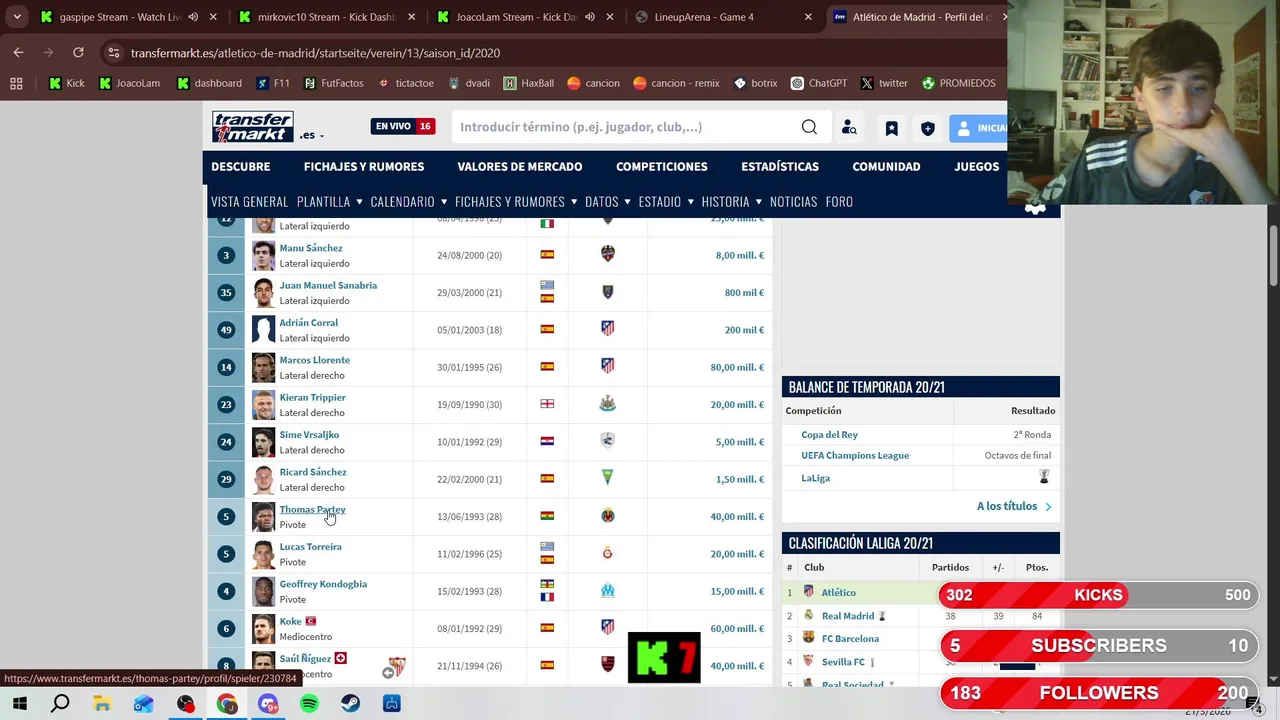Click Geoffrey Kondogbia's current club crest
The height and width of the screenshot is (720, 1280).
coord(607,591)
